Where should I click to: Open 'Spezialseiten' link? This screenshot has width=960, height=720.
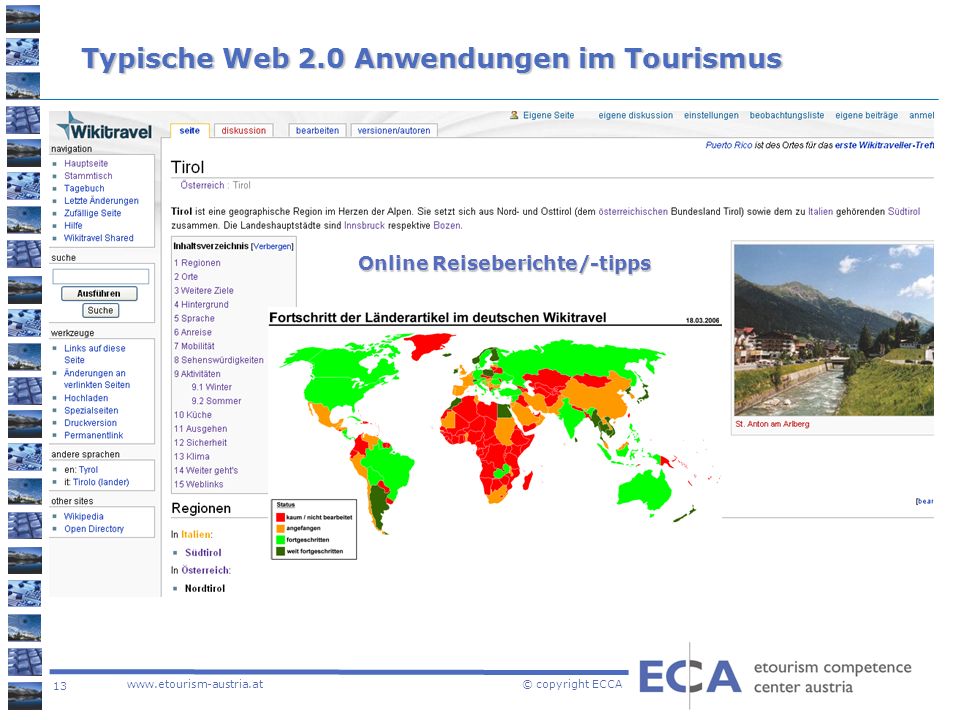click(91, 410)
